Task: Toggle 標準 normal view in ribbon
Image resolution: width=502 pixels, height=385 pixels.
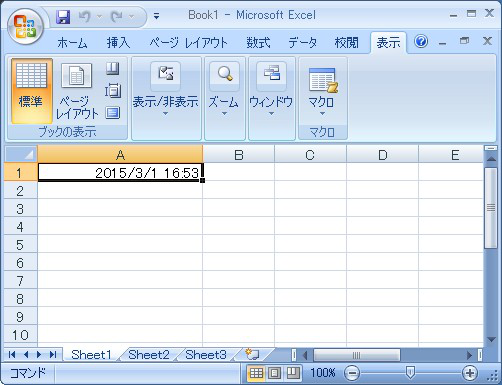Action: pyautogui.click(x=31, y=91)
